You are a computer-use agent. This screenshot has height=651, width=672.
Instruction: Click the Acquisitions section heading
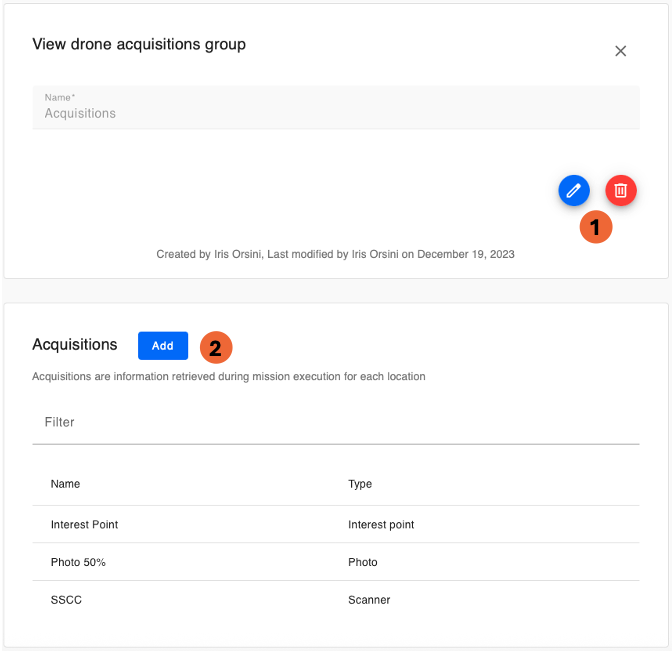point(75,345)
